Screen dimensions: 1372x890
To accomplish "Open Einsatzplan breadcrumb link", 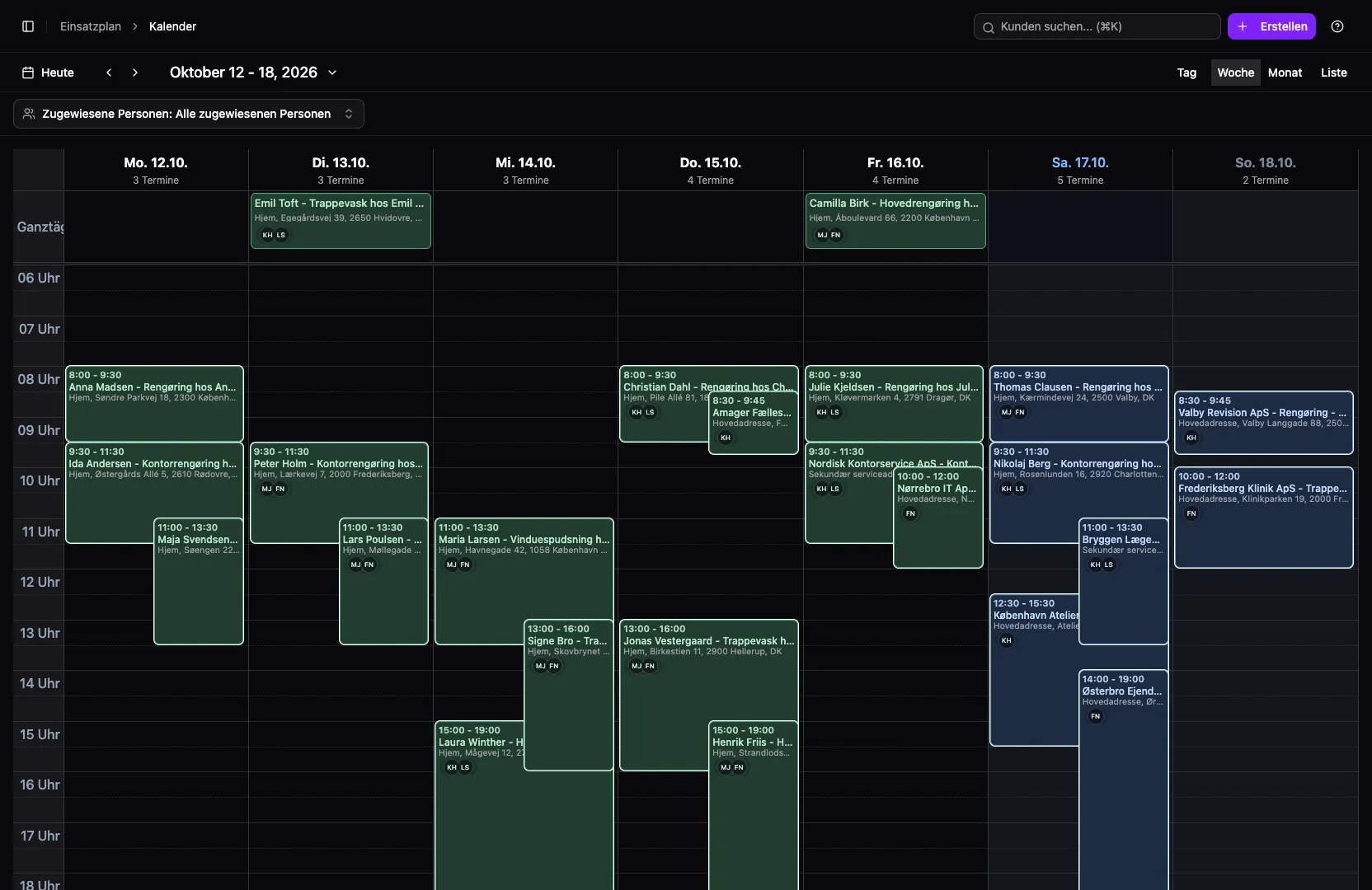I will (x=91, y=26).
